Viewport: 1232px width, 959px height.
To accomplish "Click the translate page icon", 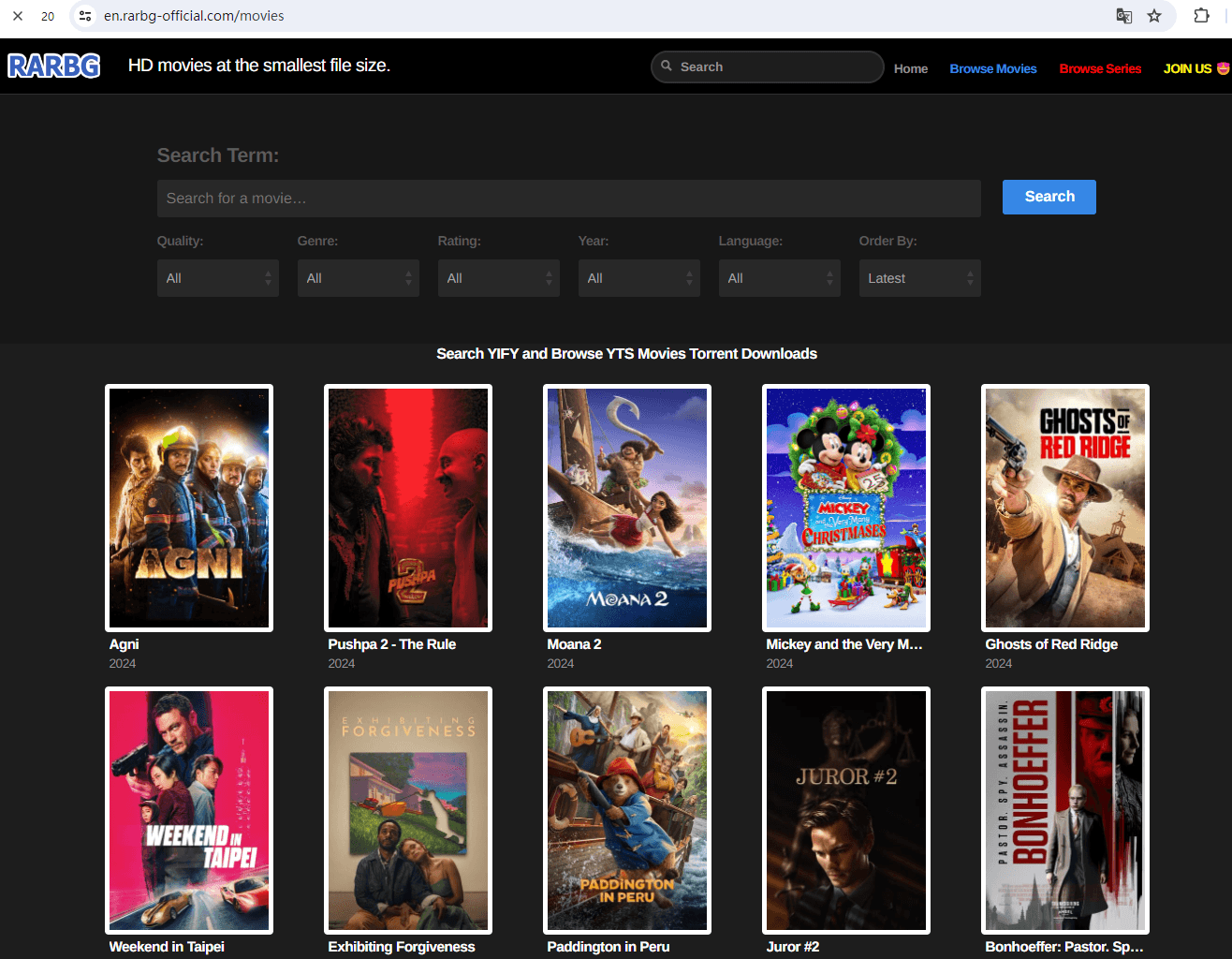I will click(x=1124, y=16).
